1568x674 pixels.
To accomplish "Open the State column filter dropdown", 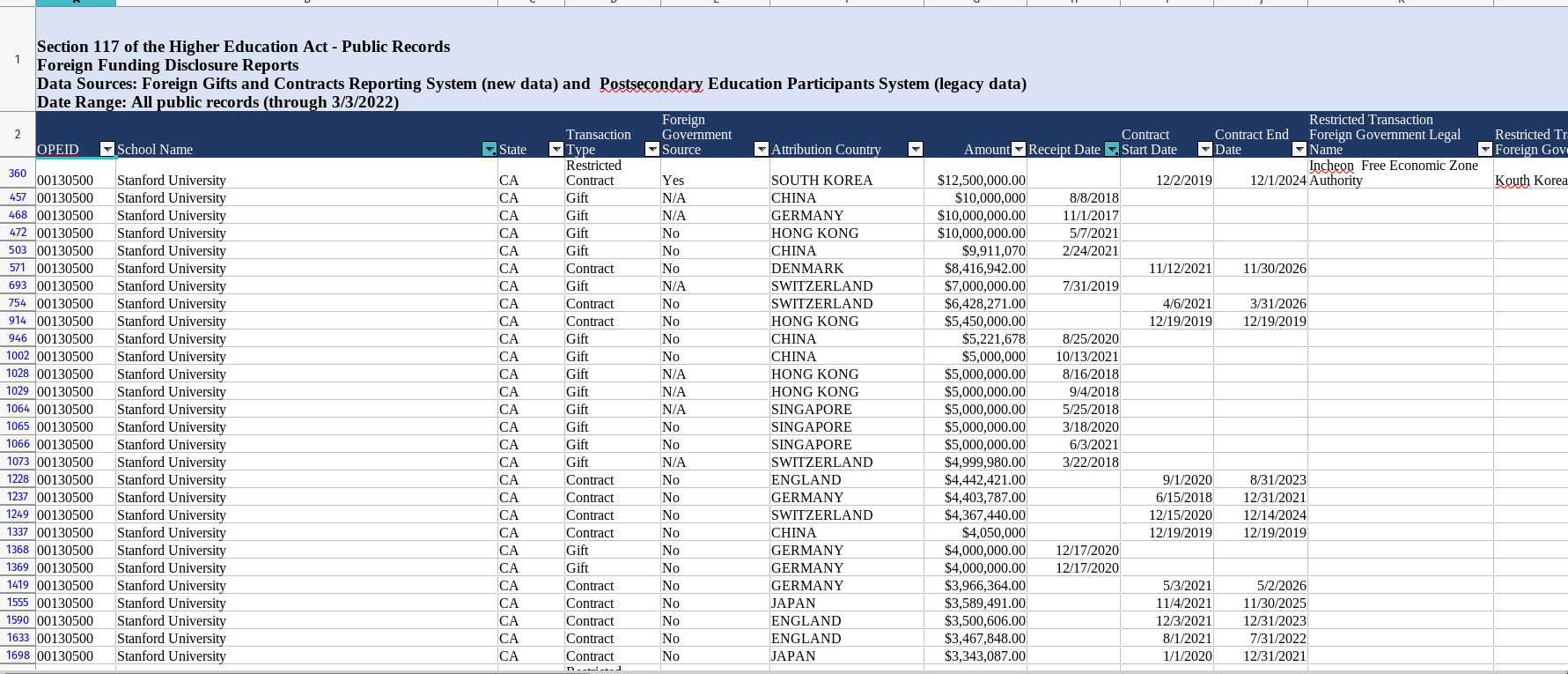I will tap(556, 150).
